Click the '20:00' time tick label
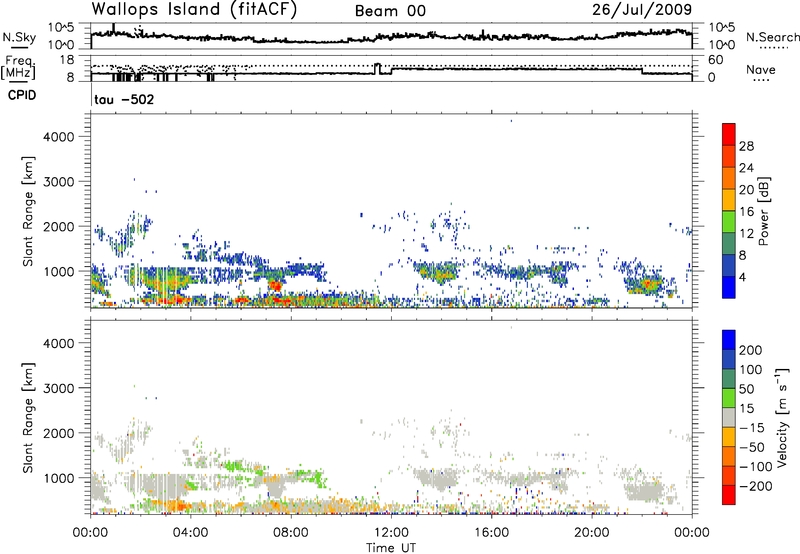The width and height of the screenshot is (800, 554). click(x=592, y=533)
